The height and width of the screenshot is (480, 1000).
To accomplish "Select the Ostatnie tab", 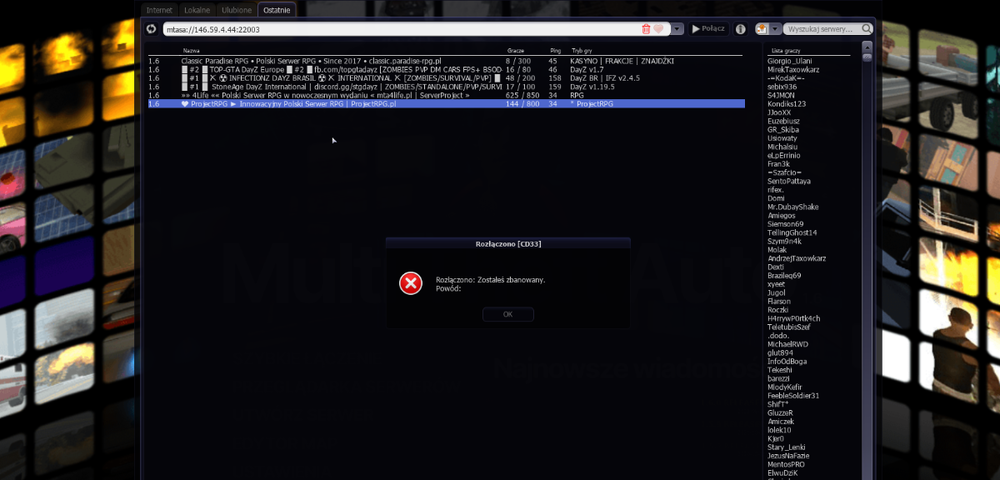I will pos(277,10).
